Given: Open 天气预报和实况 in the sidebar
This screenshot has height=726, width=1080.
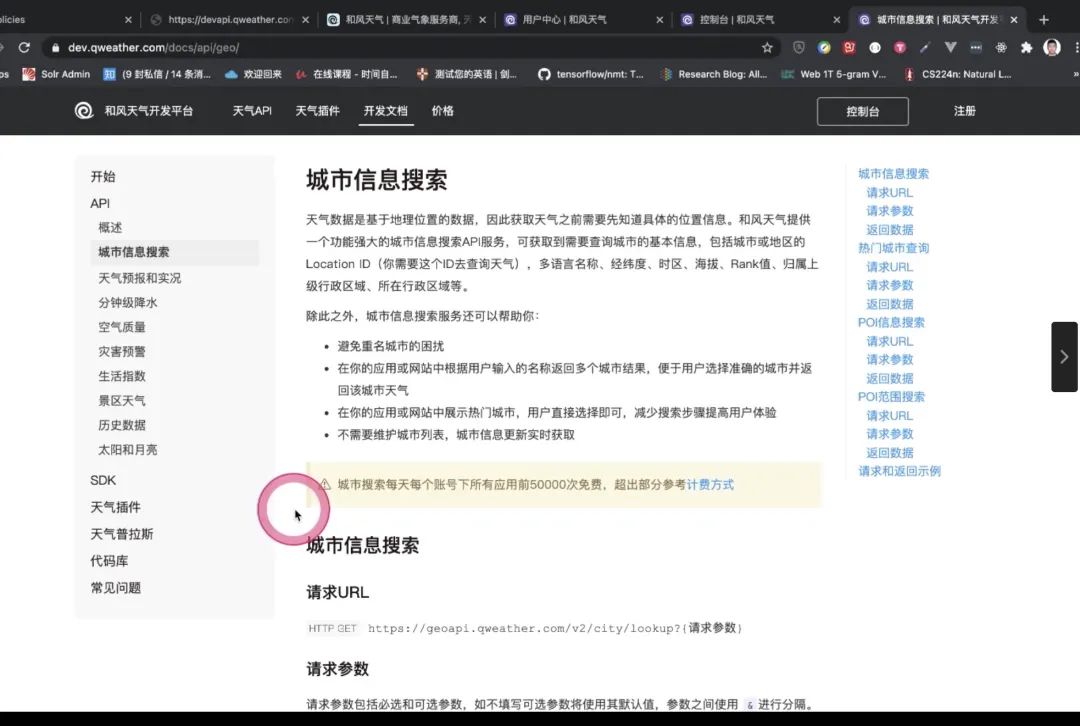Looking at the screenshot, I should coord(140,278).
